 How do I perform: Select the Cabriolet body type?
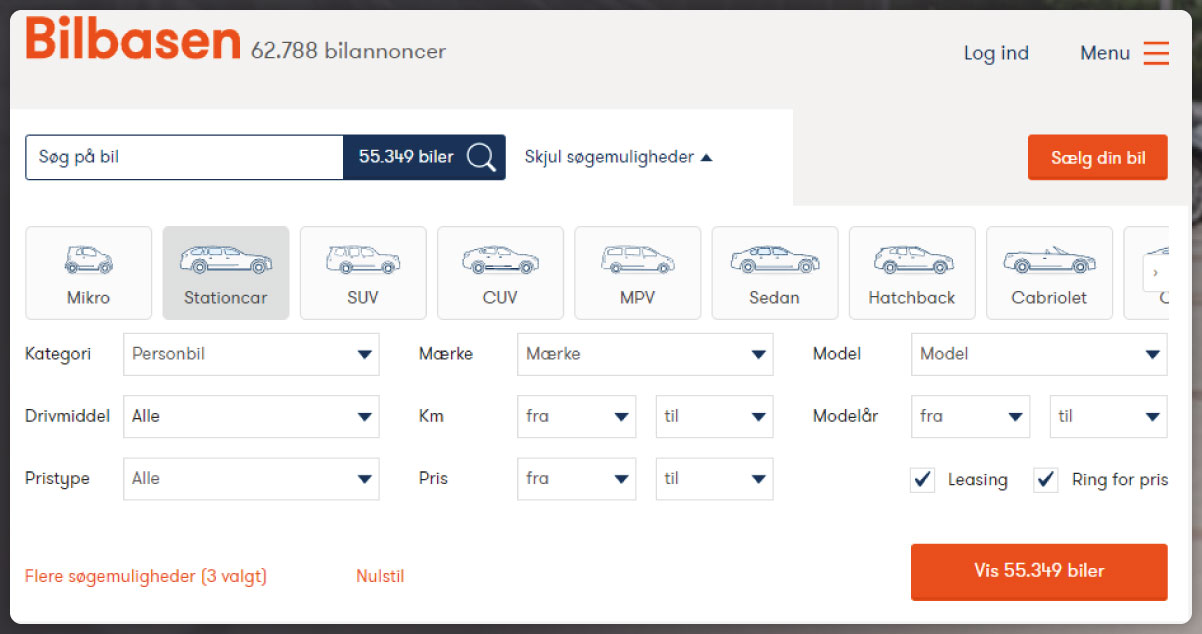1049,273
